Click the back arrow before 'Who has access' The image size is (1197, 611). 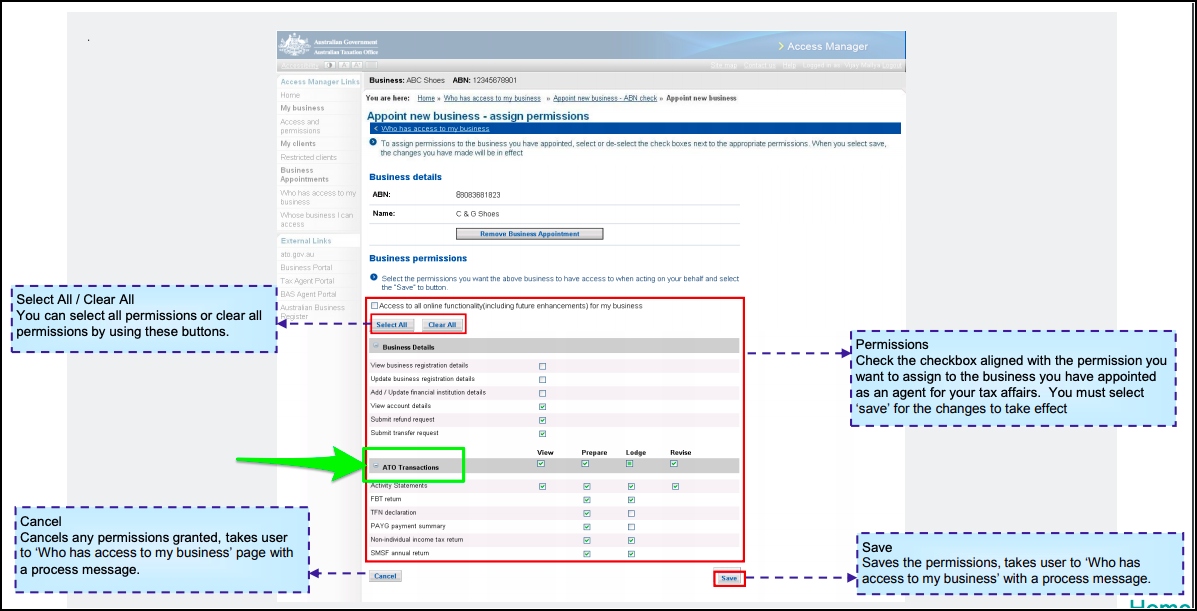coord(375,129)
